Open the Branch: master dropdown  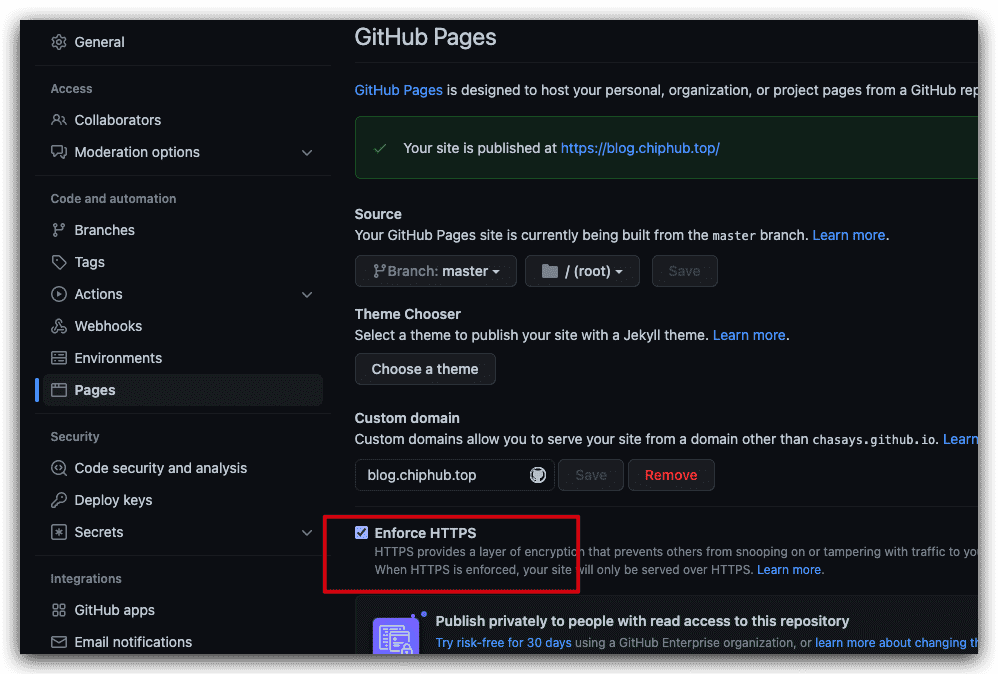pos(436,271)
